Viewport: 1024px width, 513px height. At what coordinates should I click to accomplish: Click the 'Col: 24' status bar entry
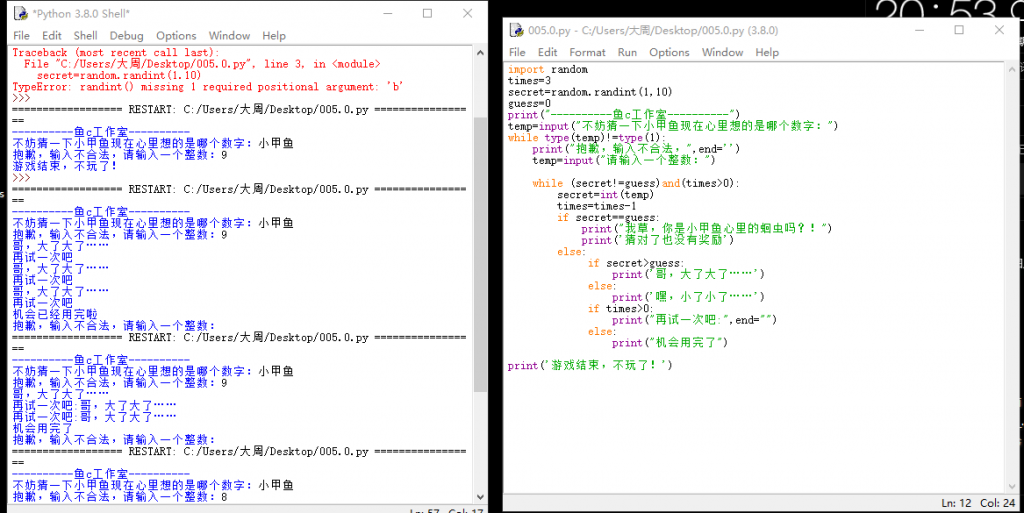pyautogui.click(x=997, y=503)
